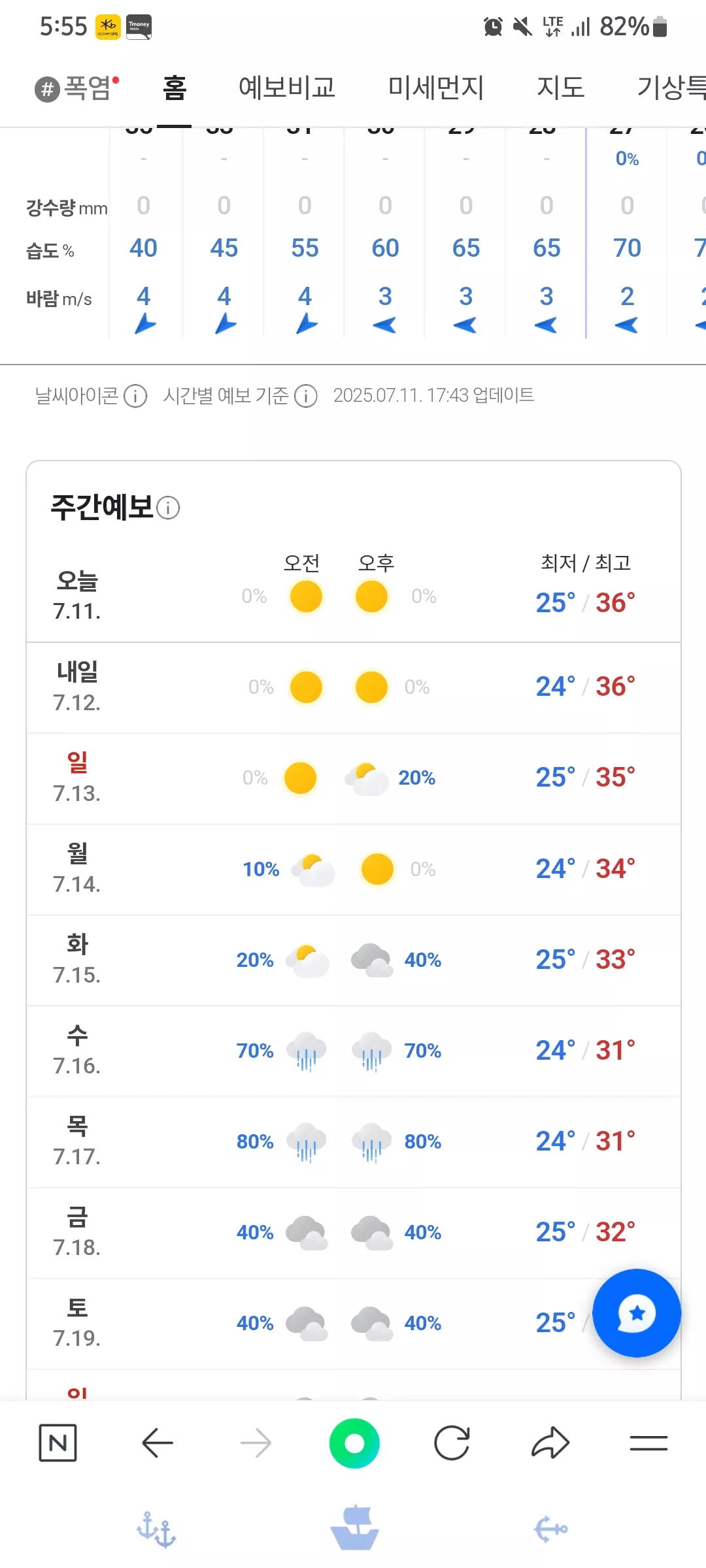Share the page via share arrow icon
706x1568 pixels.
550,1443
